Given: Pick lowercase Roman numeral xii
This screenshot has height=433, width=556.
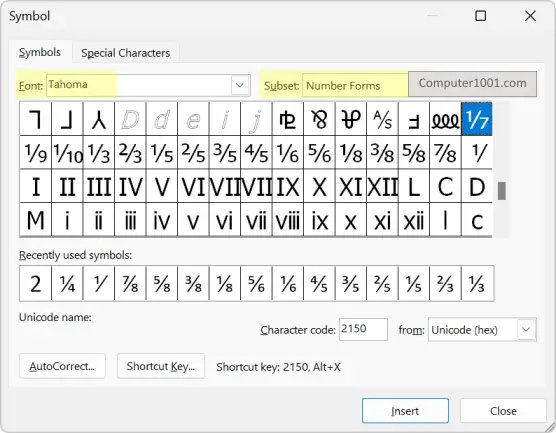Looking at the screenshot, I should (x=414, y=220).
